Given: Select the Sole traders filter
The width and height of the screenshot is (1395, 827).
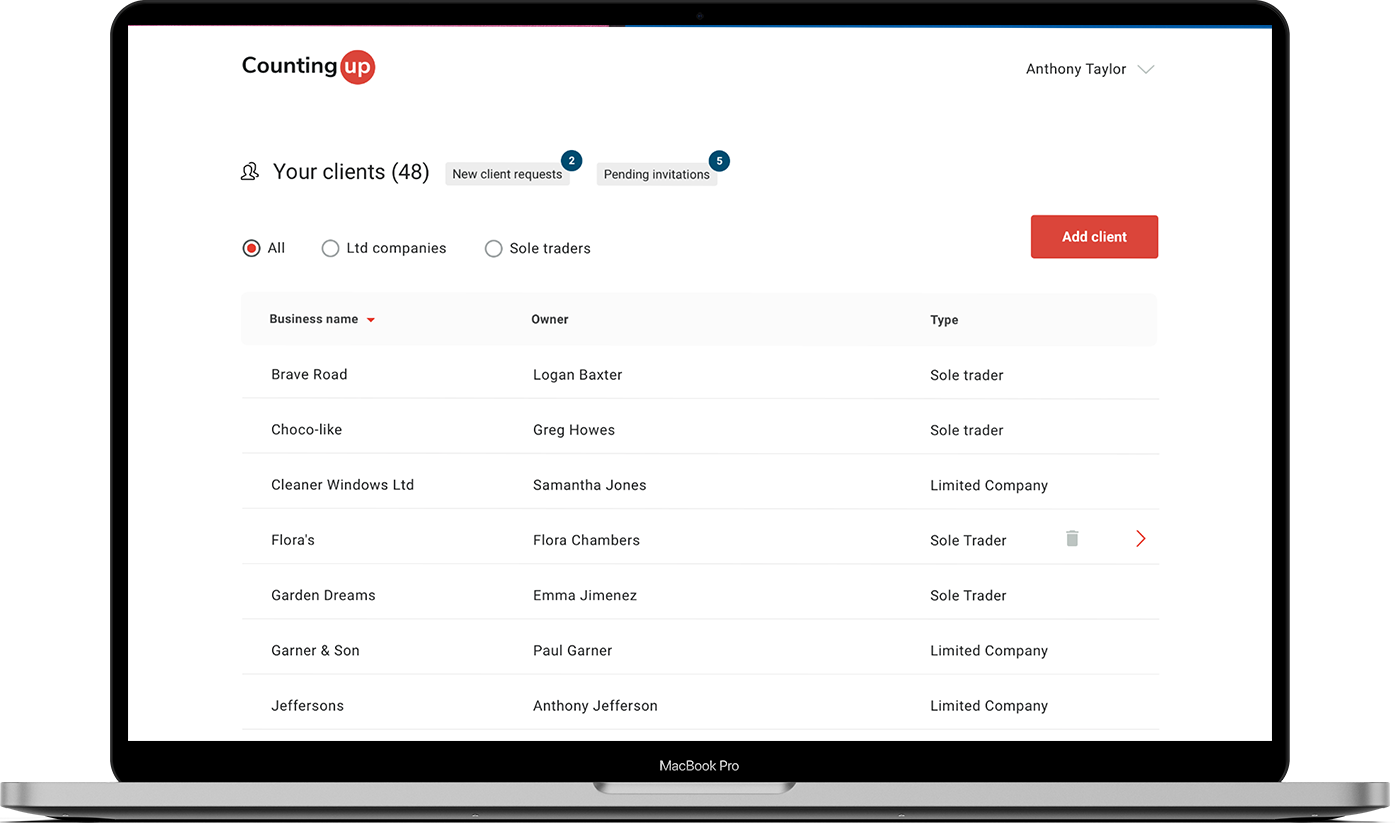Looking at the screenshot, I should tap(493, 248).
